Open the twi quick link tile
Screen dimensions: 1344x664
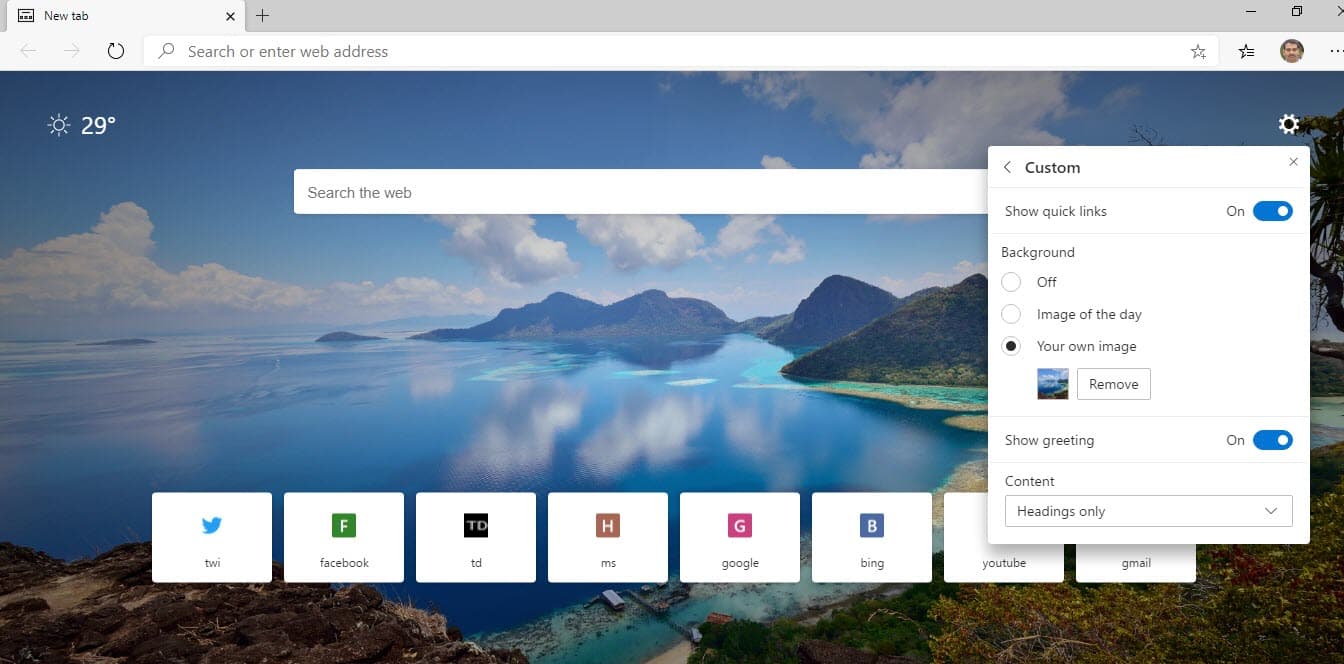tap(212, 537)
